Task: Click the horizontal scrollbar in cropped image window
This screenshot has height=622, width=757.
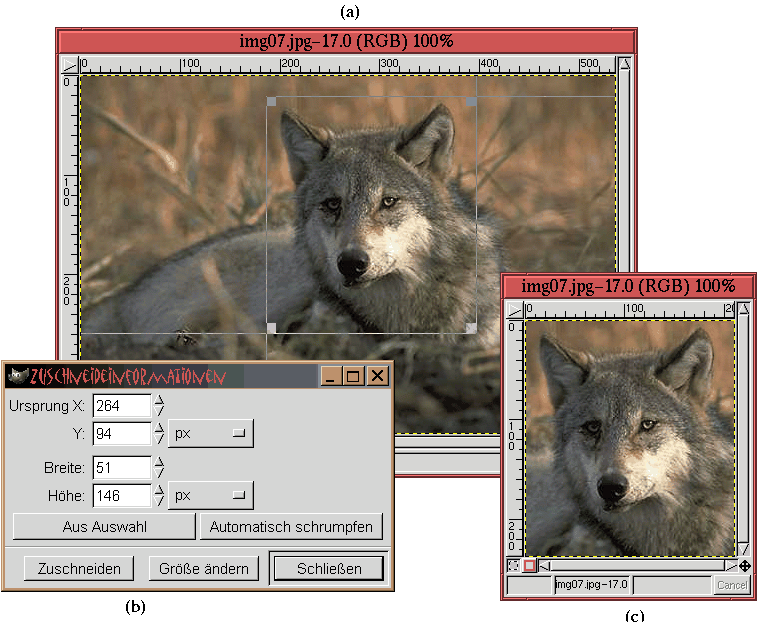Action: point(630,566)
